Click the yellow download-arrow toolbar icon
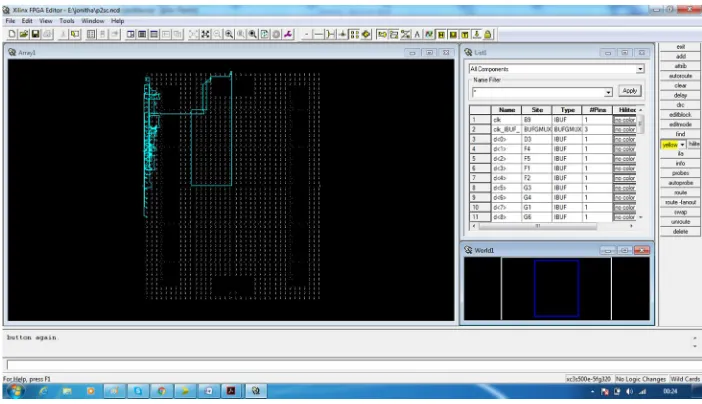Image resolution: width=702 pixels, height=404 pixels. tap(476, 34)
